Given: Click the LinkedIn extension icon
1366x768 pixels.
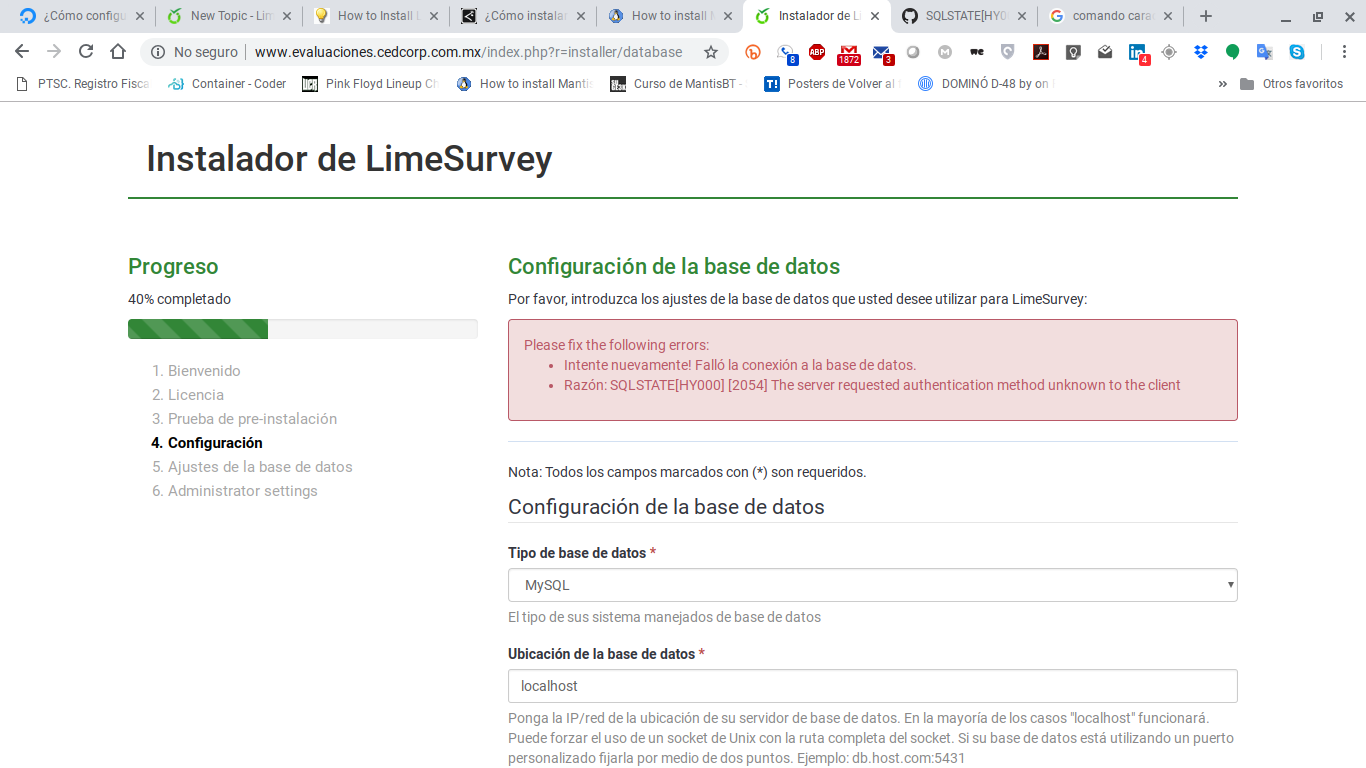Looking at the screenshot, I should 1137,52.
